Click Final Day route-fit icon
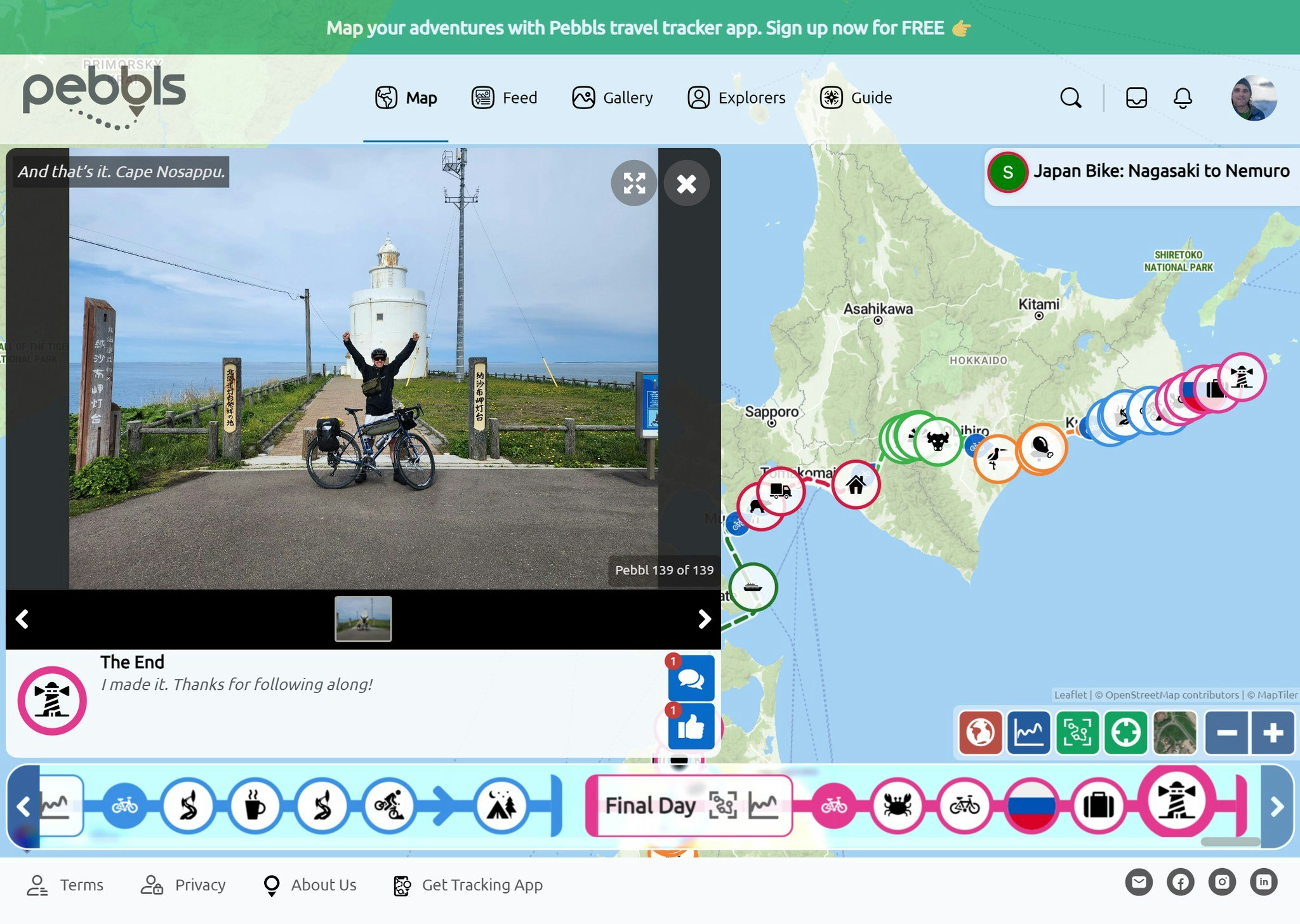Screen dimensions: 1300x924 click(x=723, y=805)
